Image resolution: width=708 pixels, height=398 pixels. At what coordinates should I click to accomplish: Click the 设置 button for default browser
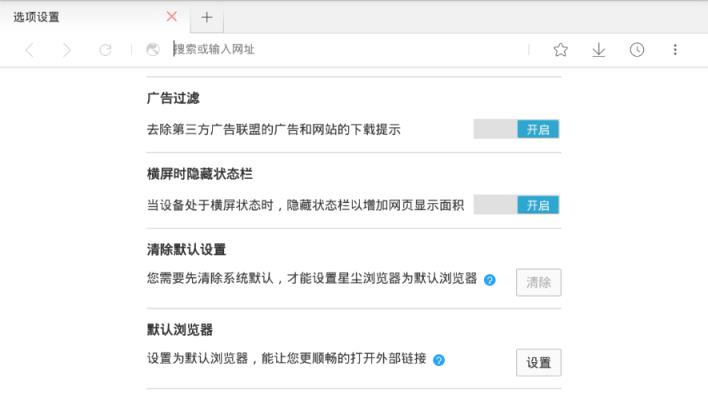(539, 362)
